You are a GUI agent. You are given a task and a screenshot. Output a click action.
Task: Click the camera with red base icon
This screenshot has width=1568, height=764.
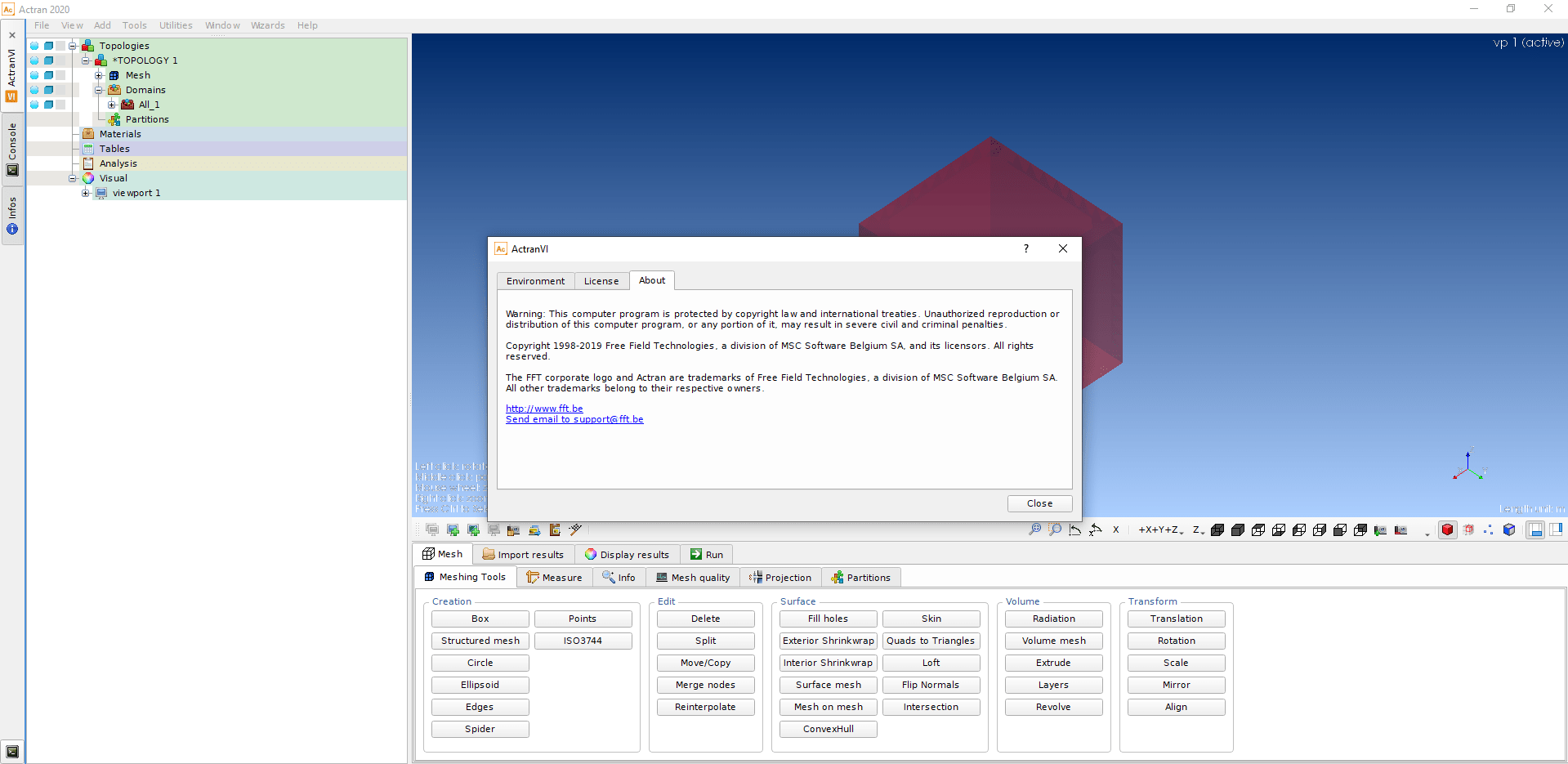coord(1400,529)
